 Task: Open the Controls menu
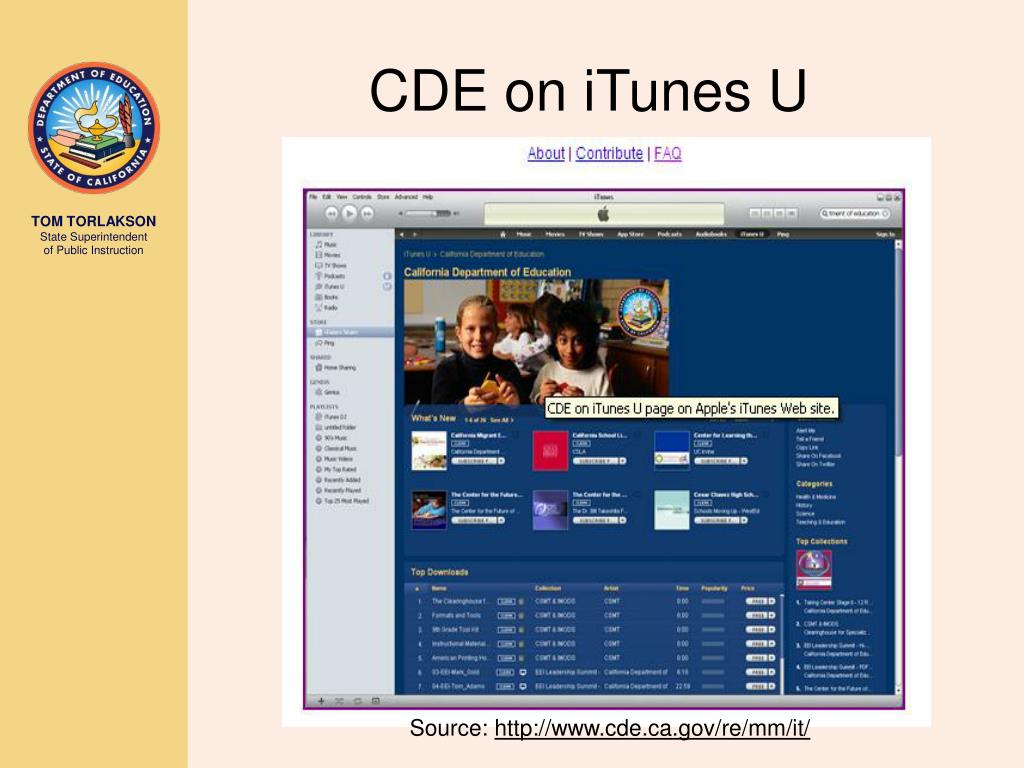(x=362, y=197)
